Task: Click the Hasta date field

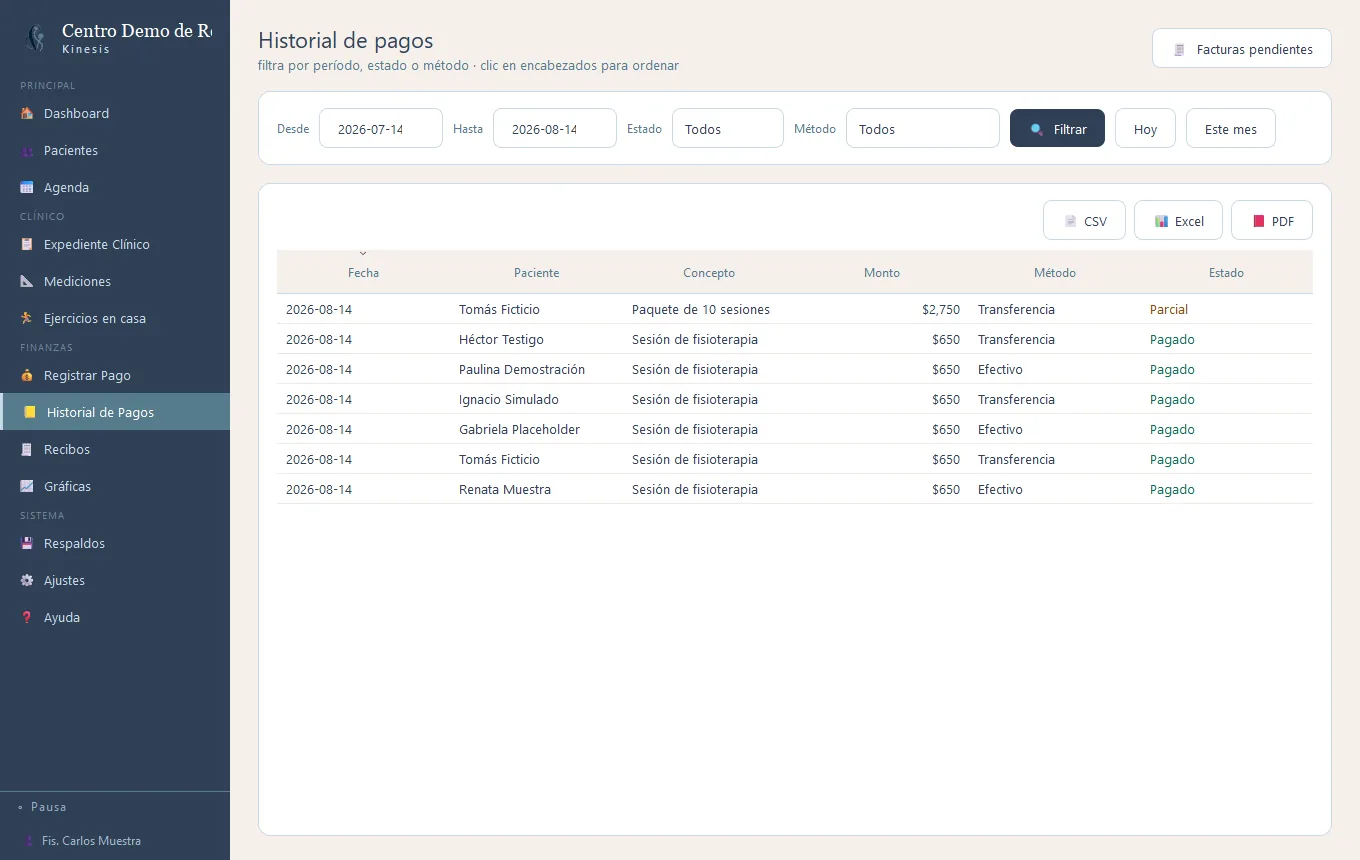Action: pos(555,128)
